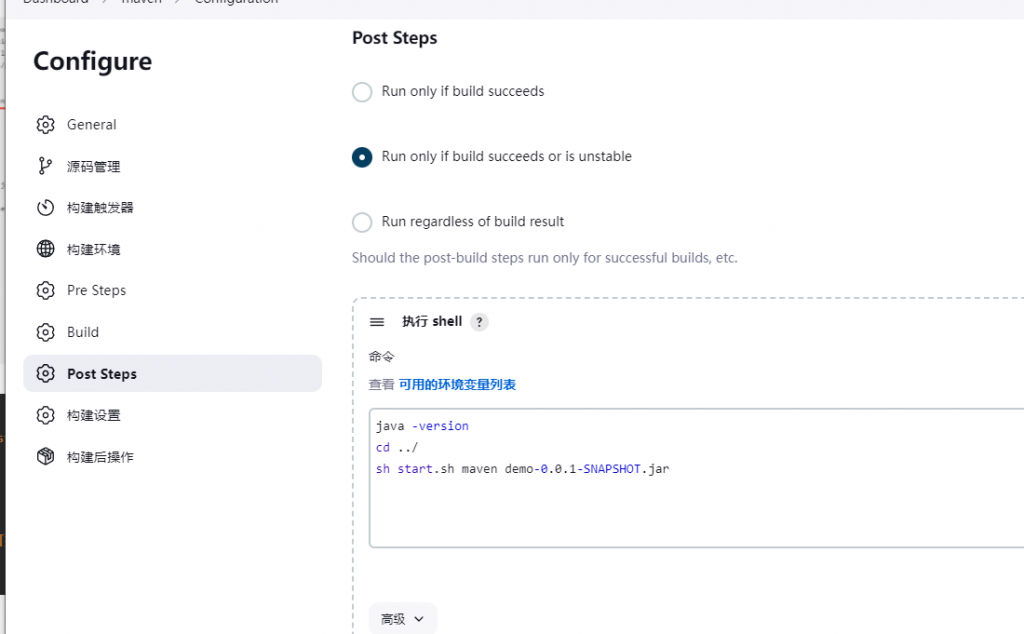This screenshot has height=634, width=1024.
Task: Click the 构建触发器 clock icon
Action: click(45, 208)
